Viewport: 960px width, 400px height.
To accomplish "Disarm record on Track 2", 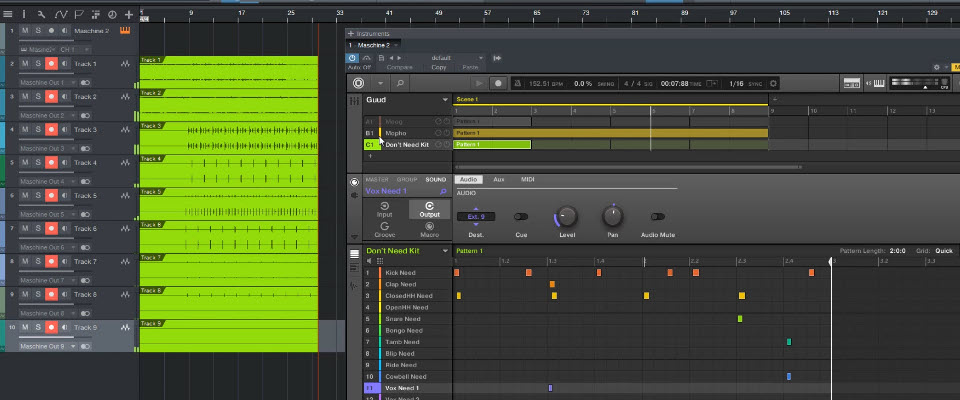I will [51, 97].
